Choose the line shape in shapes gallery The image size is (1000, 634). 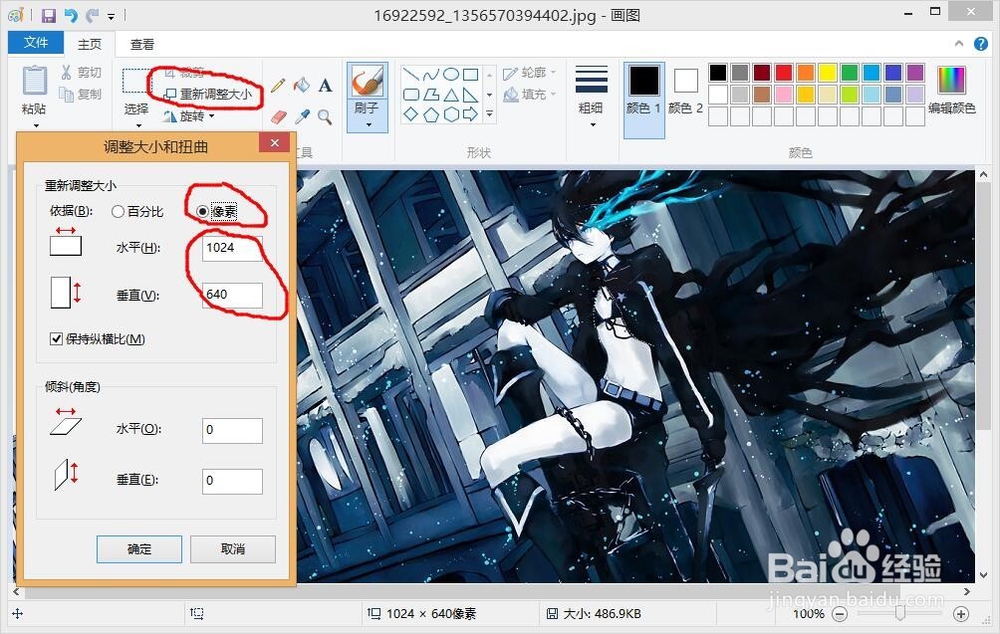[411, 75]
